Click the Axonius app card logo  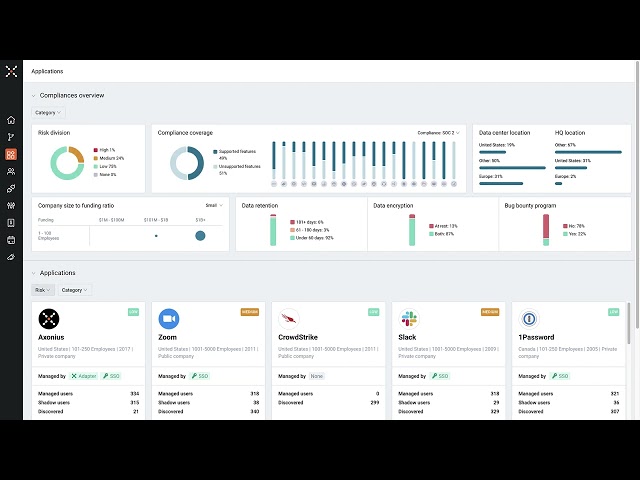[49, 319]
